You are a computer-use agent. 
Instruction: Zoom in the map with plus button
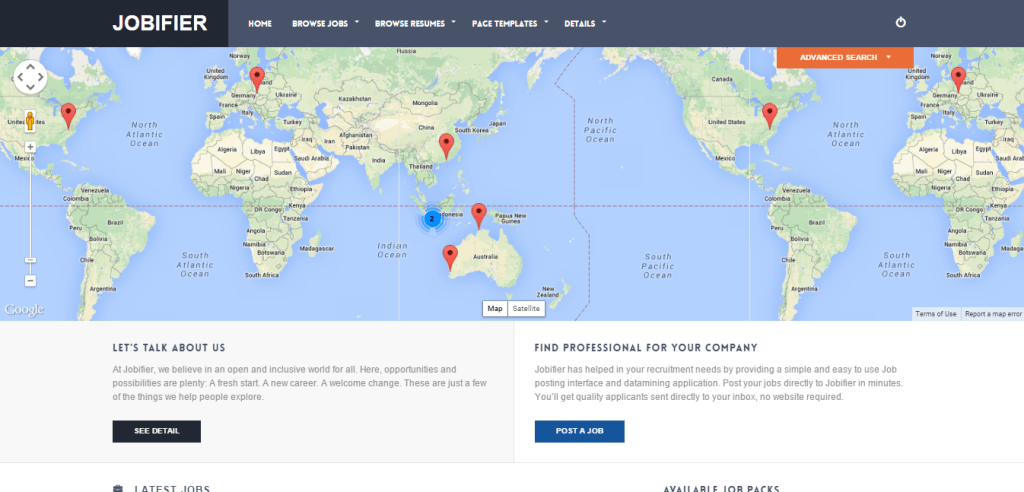30,147
